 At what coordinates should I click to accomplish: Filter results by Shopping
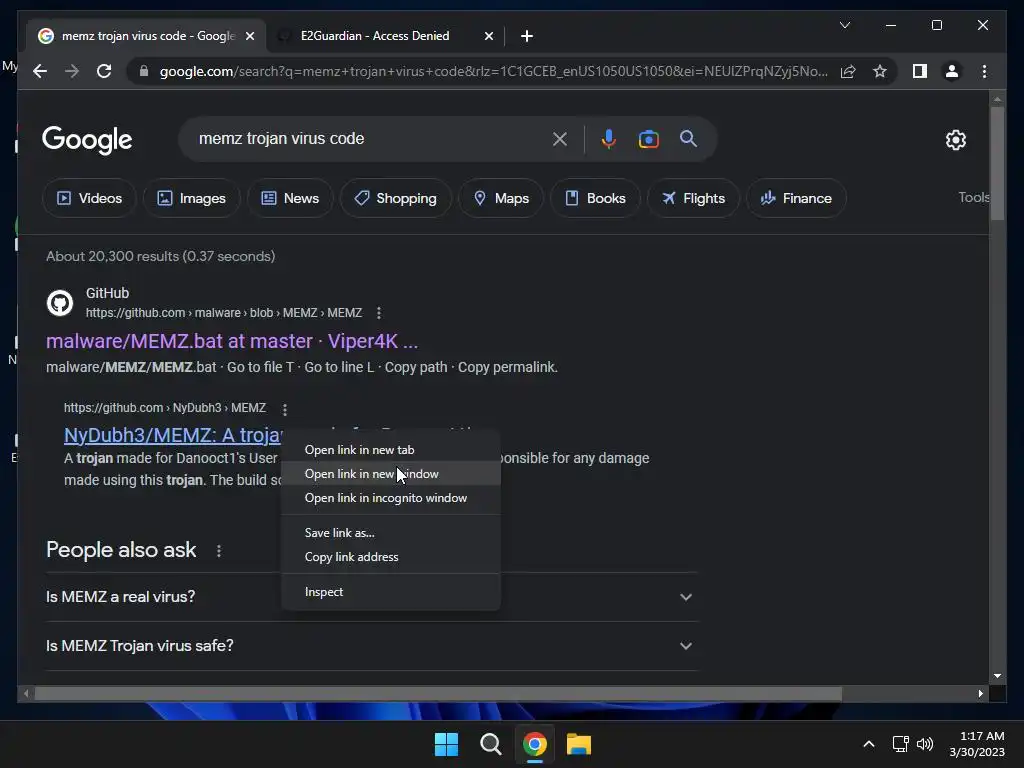tap(395, 198)
